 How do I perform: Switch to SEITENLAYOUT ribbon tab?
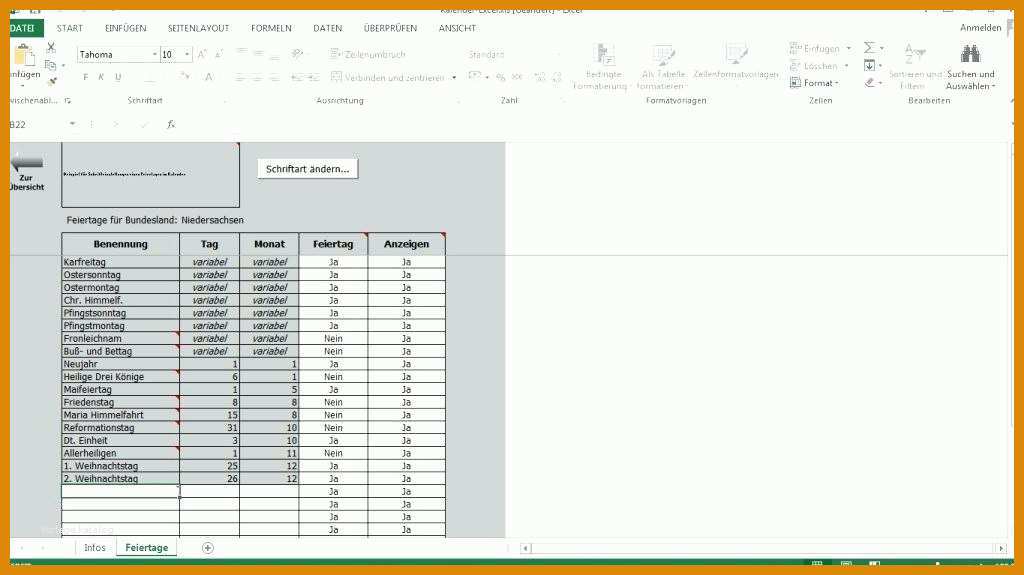pos(199,28)
